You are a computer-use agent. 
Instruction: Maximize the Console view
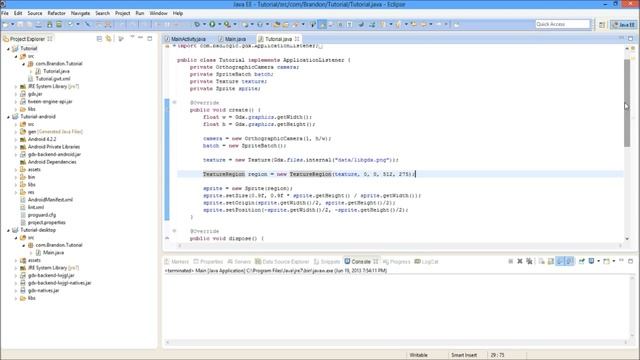631,261
